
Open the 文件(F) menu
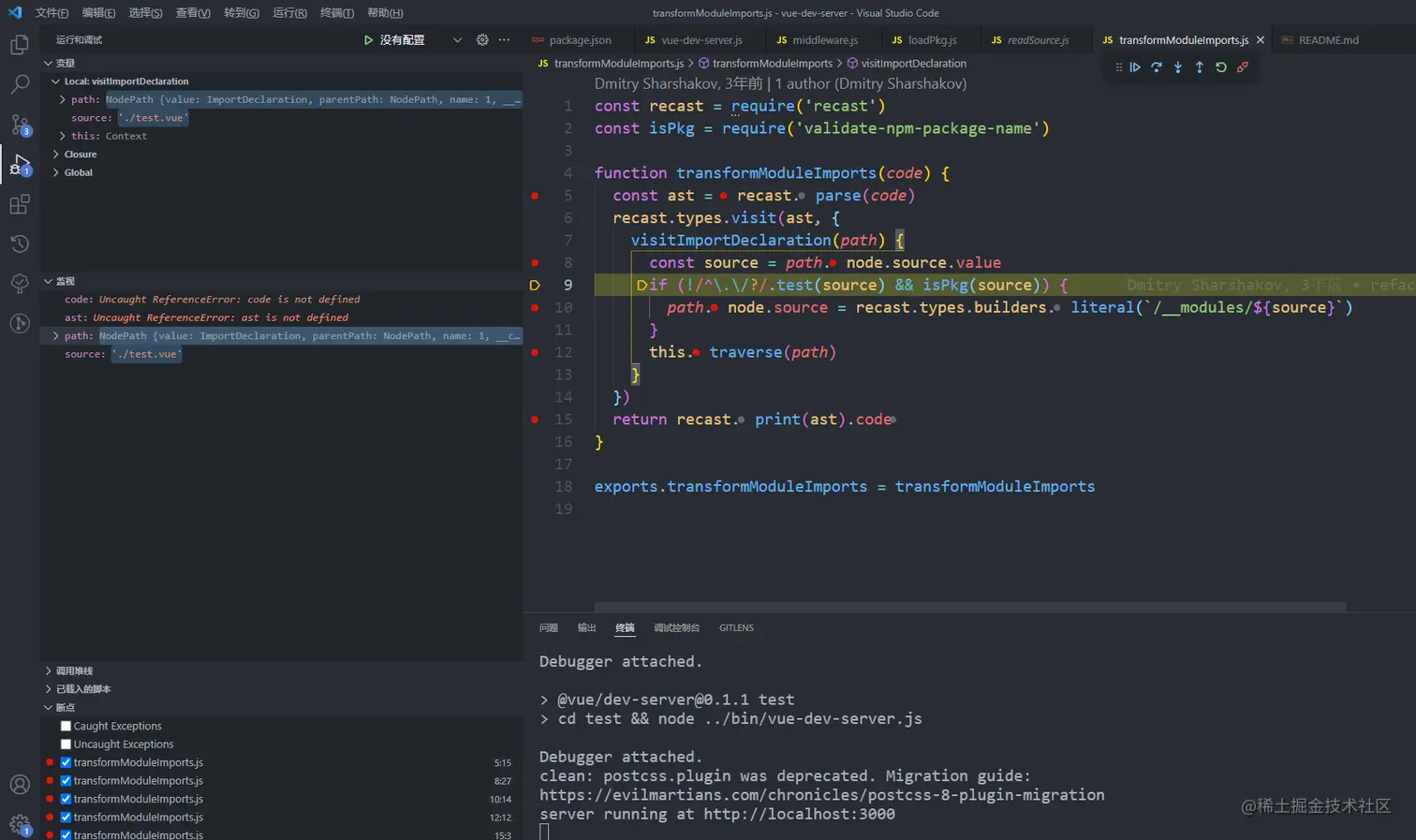[x=52, y=13]
